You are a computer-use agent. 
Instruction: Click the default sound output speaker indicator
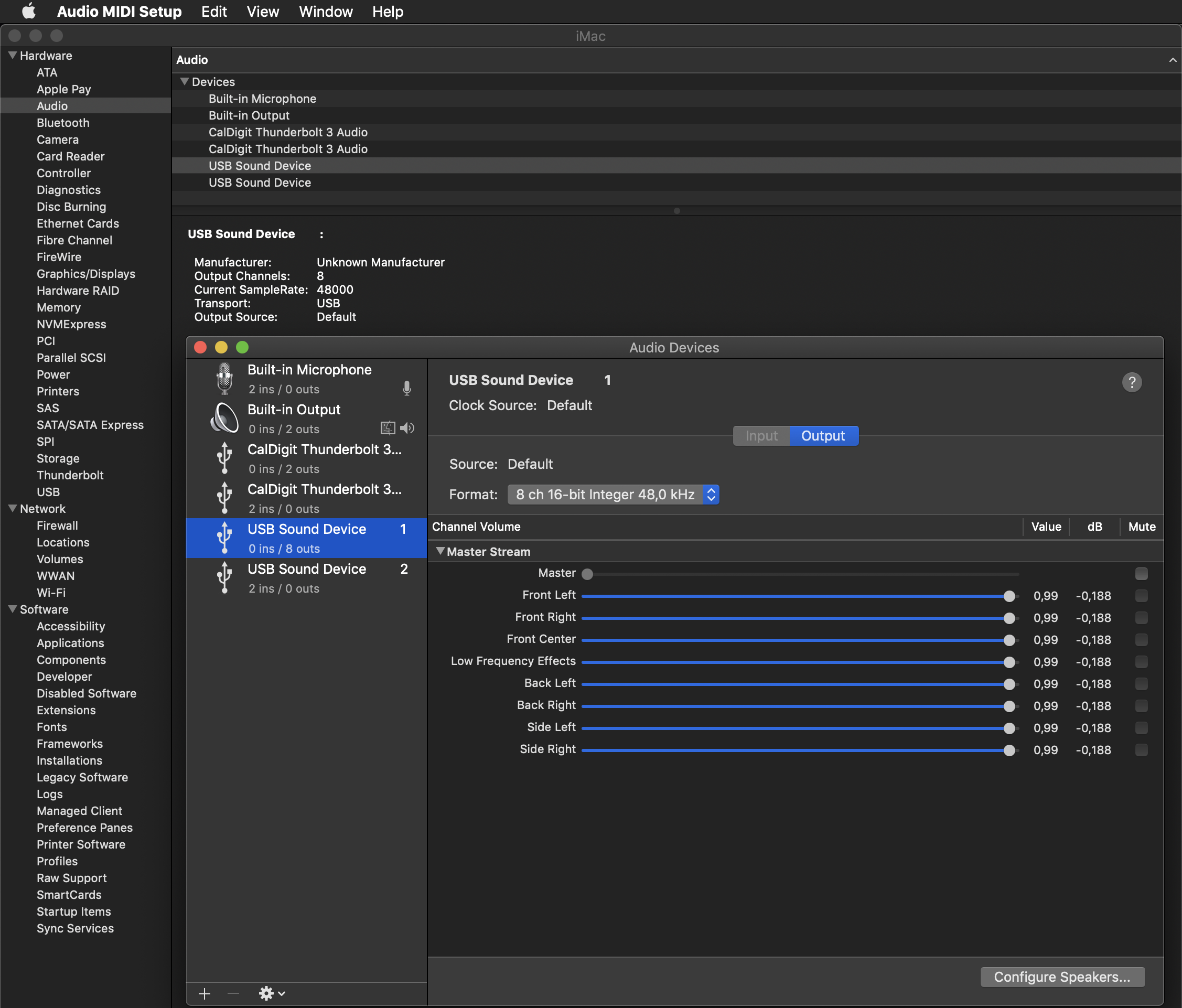point(407,428)
